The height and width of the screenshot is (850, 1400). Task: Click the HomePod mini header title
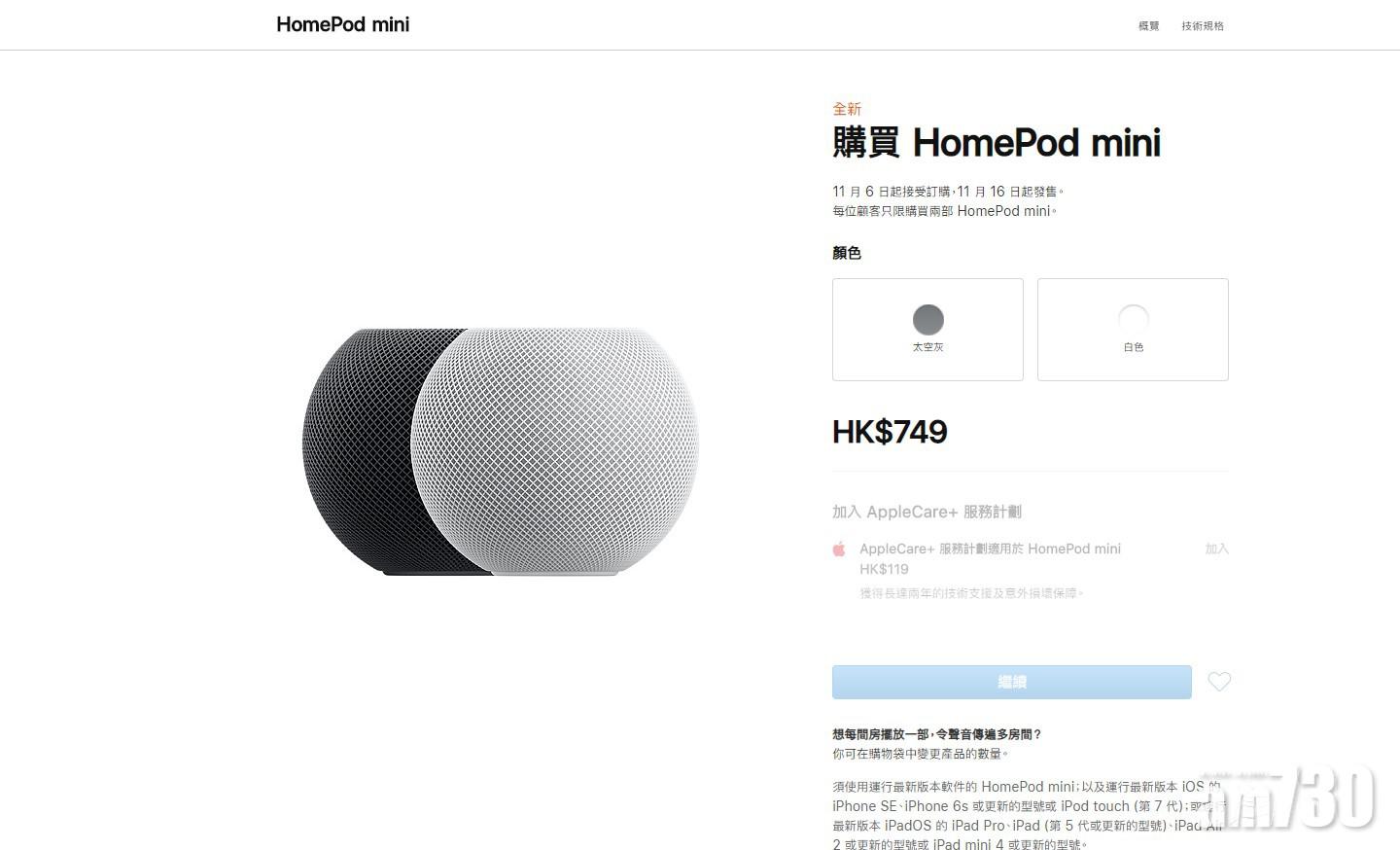point(343,24)
